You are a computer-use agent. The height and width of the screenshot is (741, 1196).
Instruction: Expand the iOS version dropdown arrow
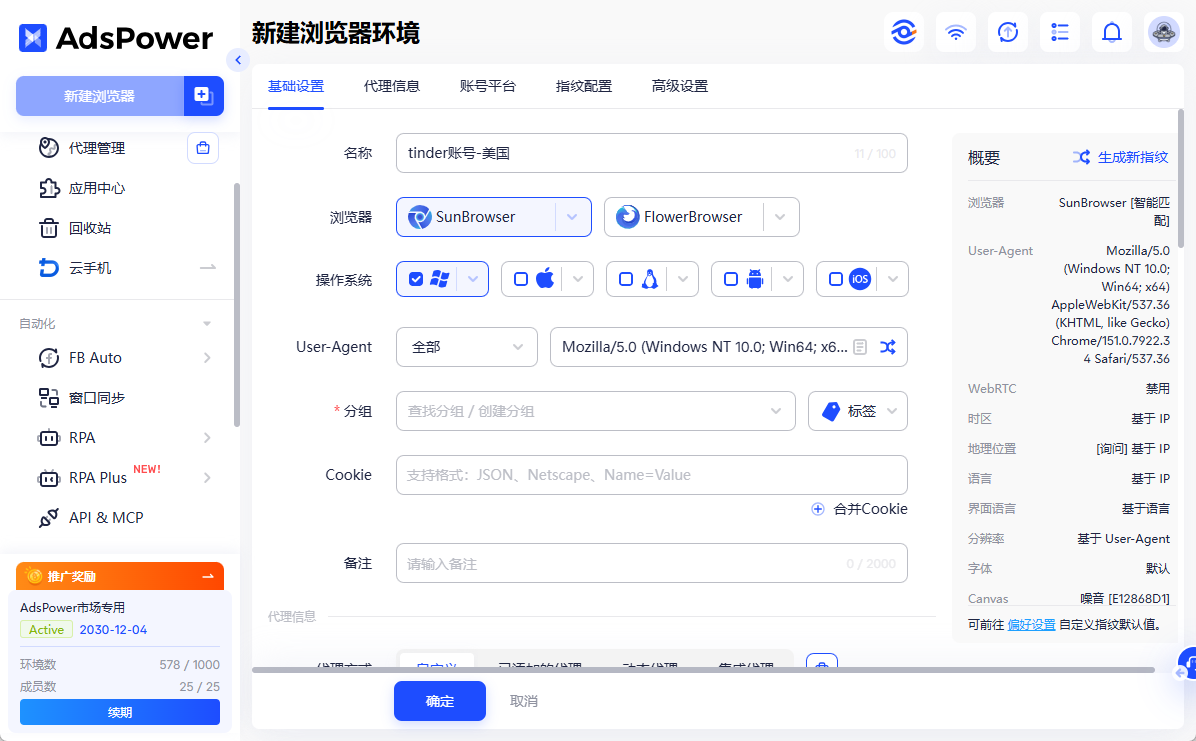click(x=892, y=279)
